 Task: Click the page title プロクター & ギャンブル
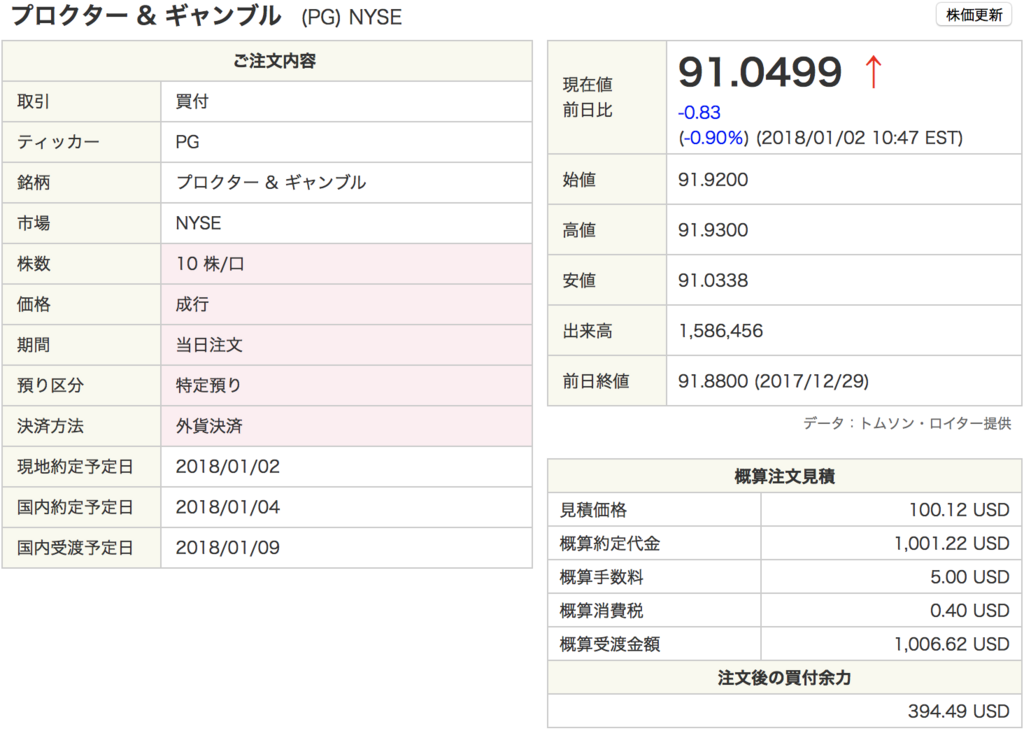pyautogui.click(x=146, y=15)
